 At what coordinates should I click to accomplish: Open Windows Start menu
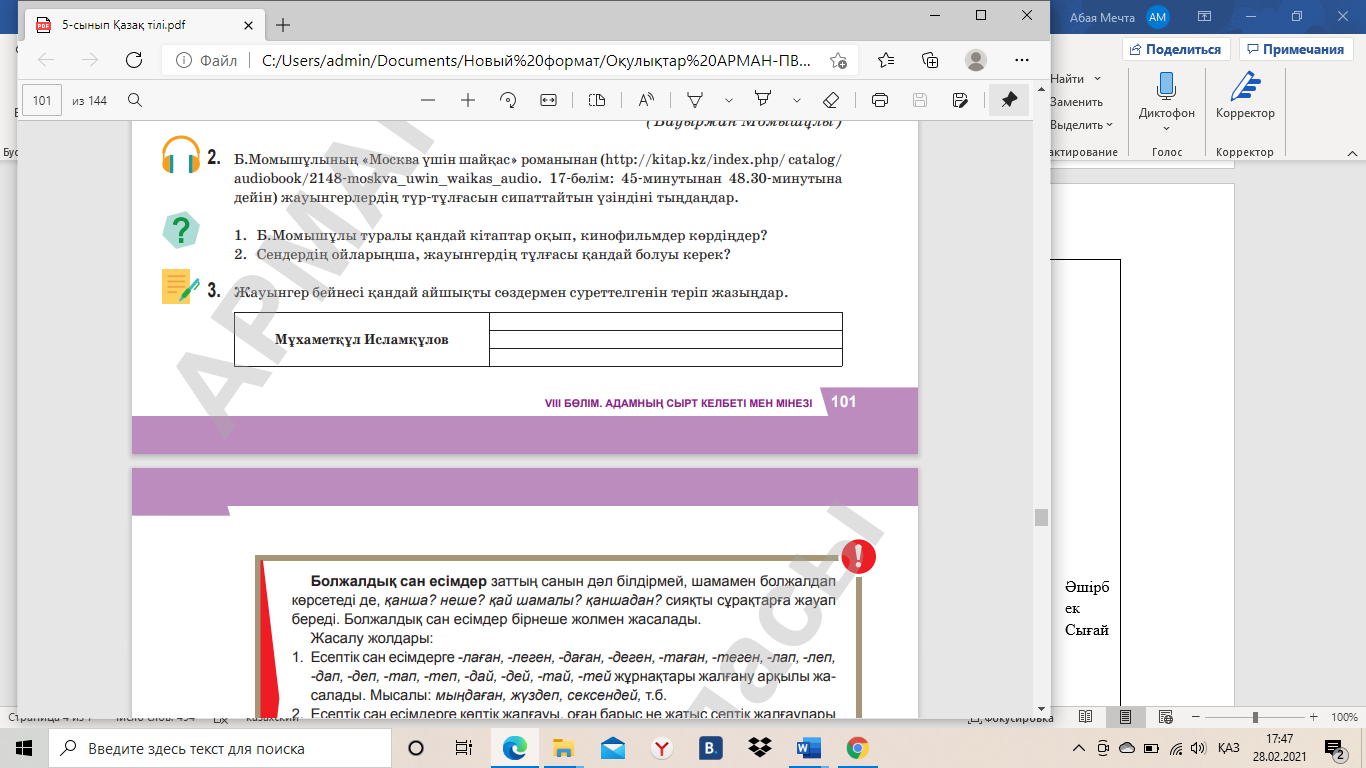[24, 747]
